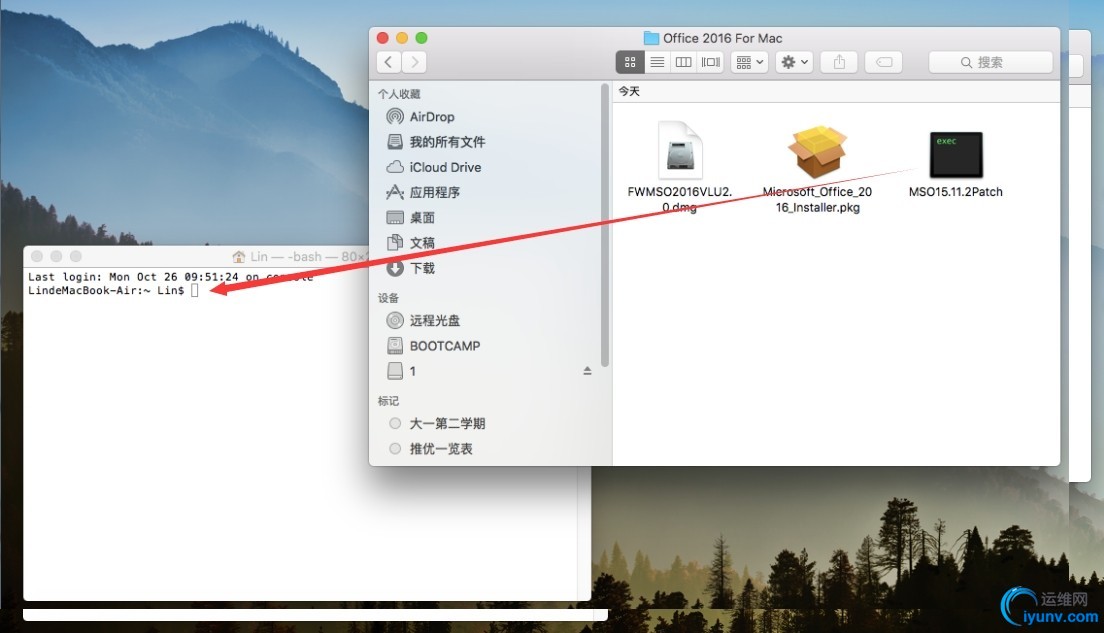Click the 设备 sidebar section header
This screenshot has height=633, width=1104.
click(389, 298)
